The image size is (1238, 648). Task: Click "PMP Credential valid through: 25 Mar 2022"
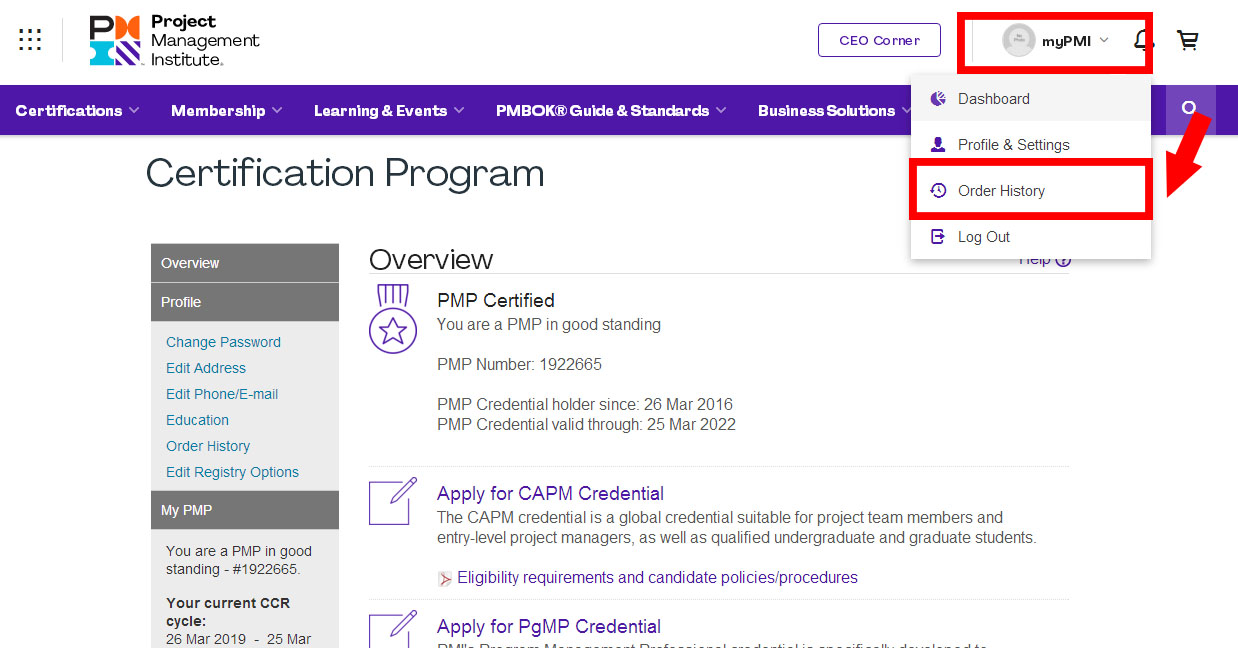tap(586, 424)
